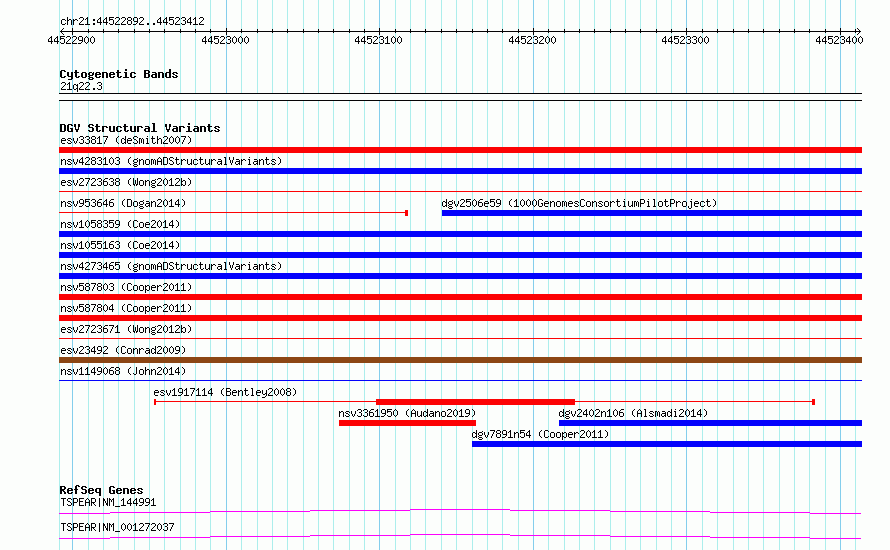Select the esv23492 (Conrad2009) label
This screenshot has height=550, width=890.
coord(123,350)
